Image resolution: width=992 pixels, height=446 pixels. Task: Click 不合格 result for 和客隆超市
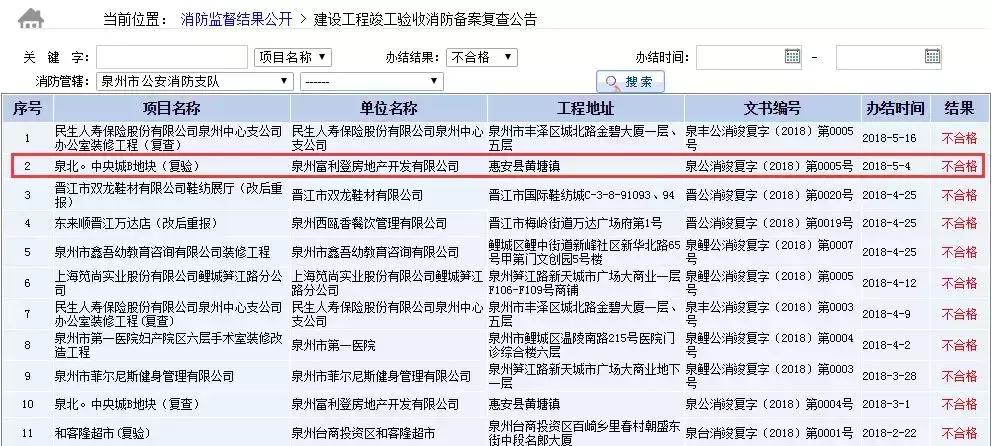coord(959,433)
